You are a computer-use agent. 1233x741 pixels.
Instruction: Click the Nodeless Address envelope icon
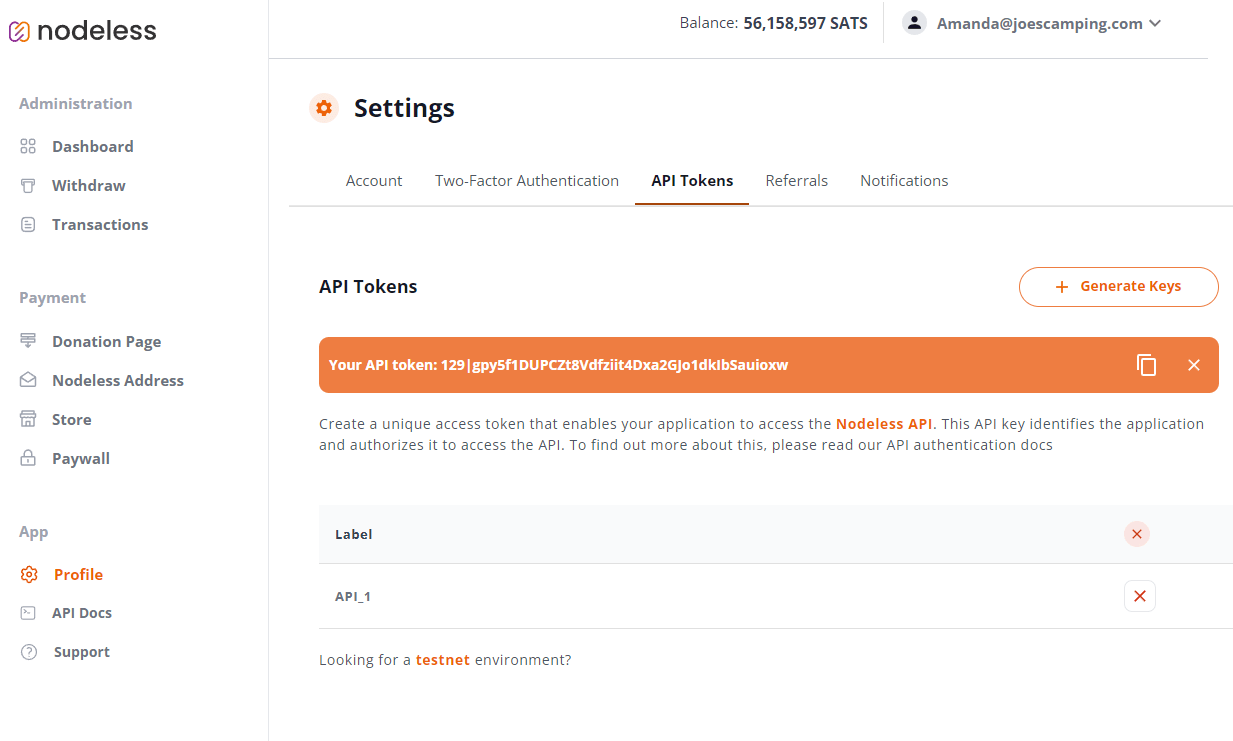28,380
